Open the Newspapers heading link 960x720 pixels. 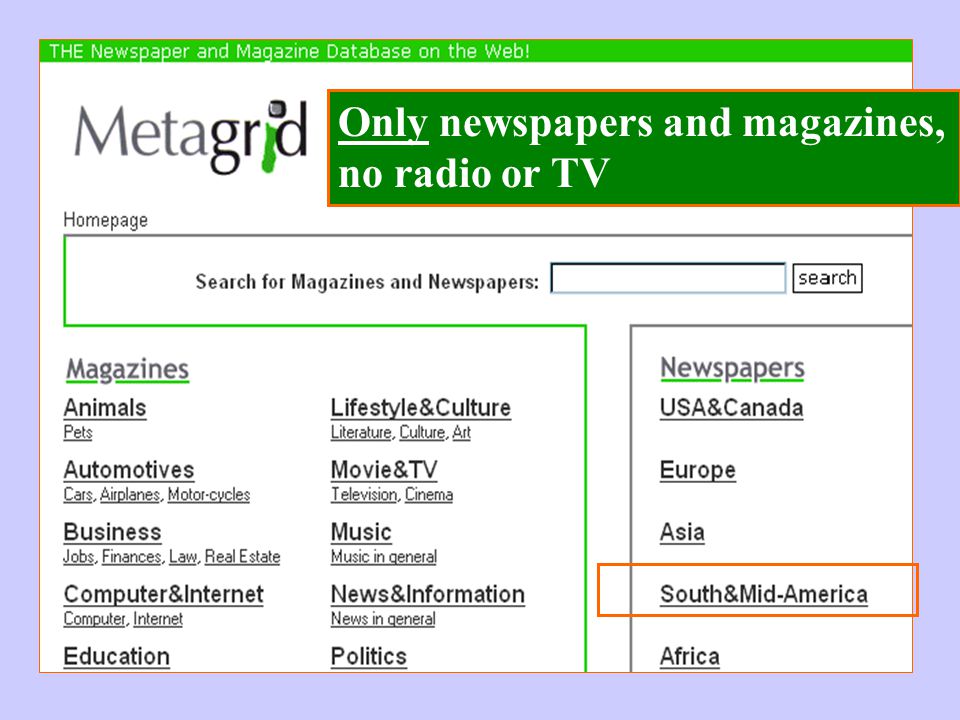[x=732, y=369]
